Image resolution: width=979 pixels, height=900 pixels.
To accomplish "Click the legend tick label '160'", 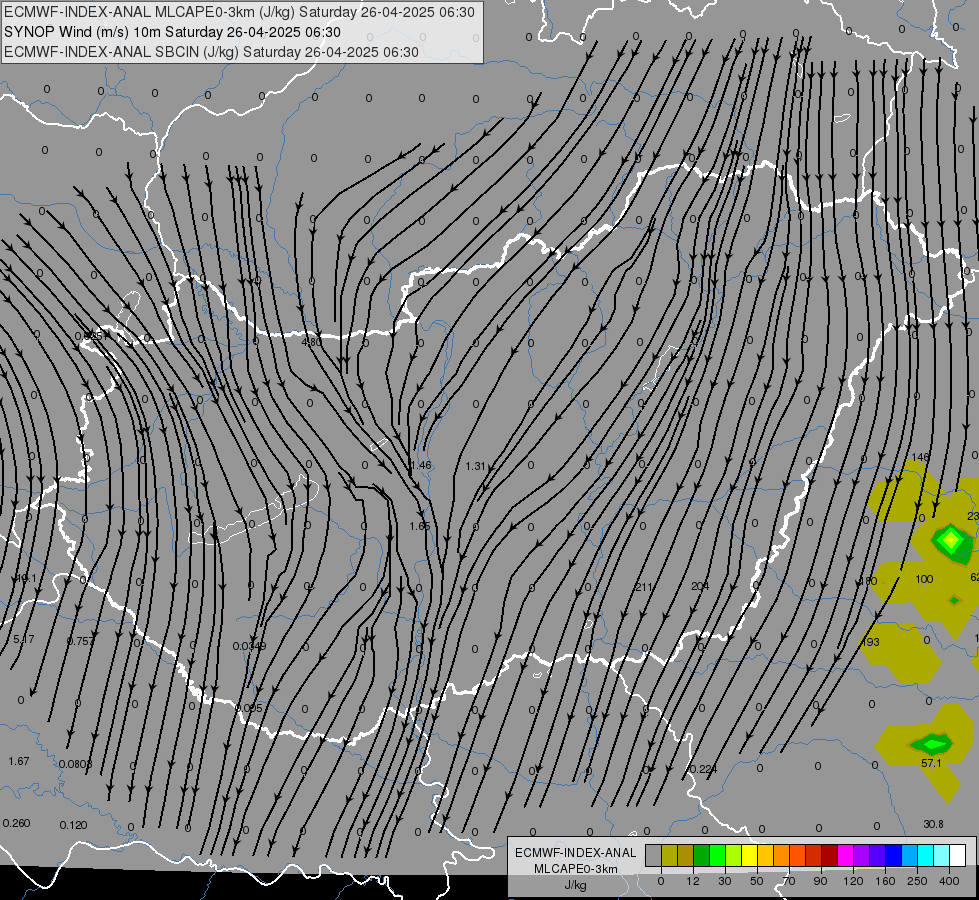I will (x=885, y=881).
